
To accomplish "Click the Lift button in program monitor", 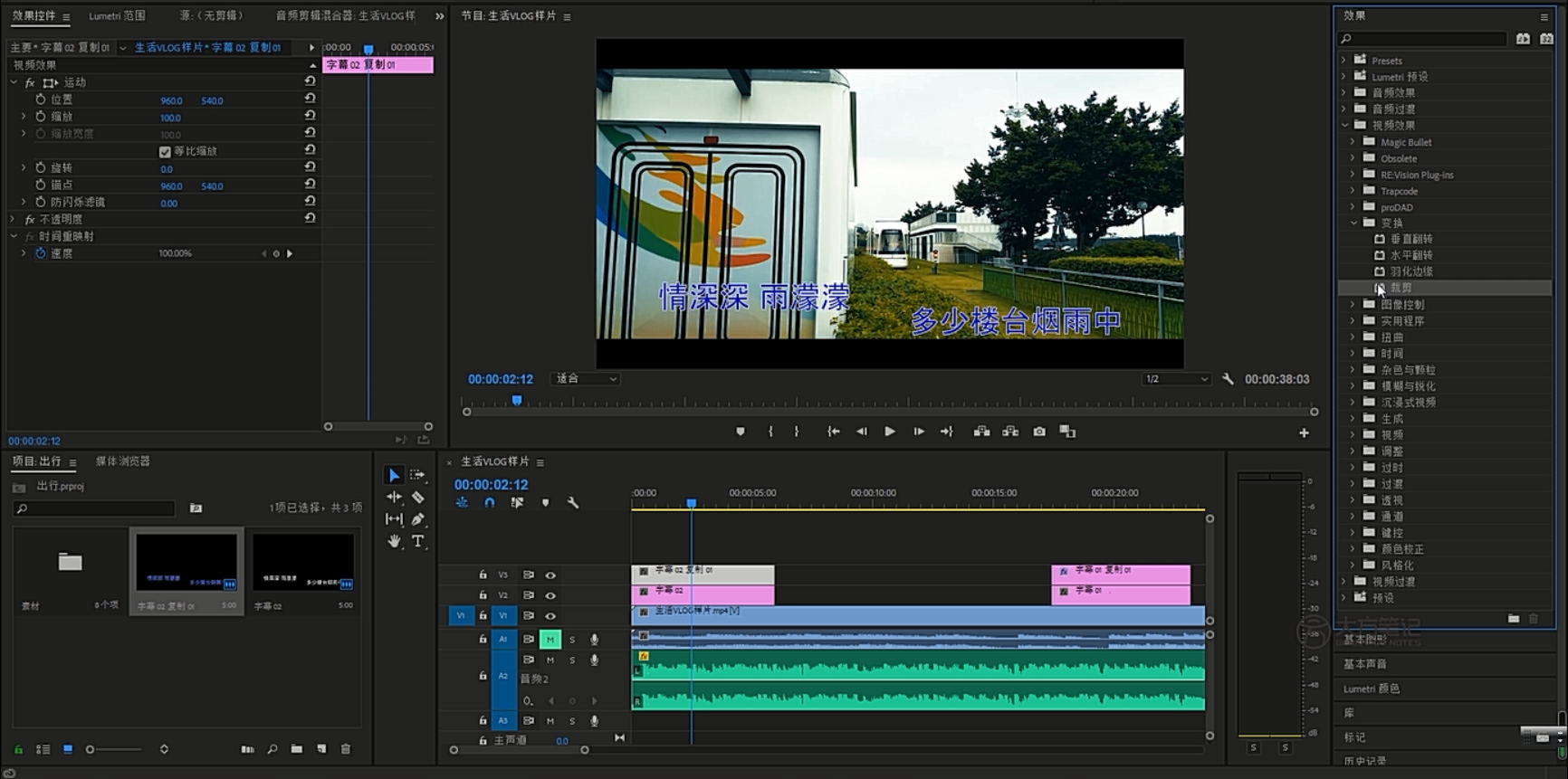I will pyautogui.click(x=981, y=432).
